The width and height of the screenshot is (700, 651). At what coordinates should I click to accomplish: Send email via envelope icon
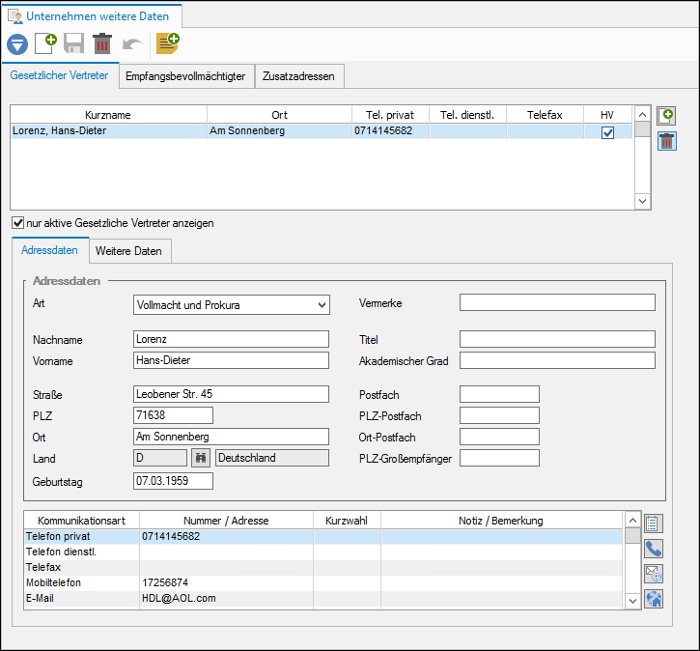(x=653, y=574)
